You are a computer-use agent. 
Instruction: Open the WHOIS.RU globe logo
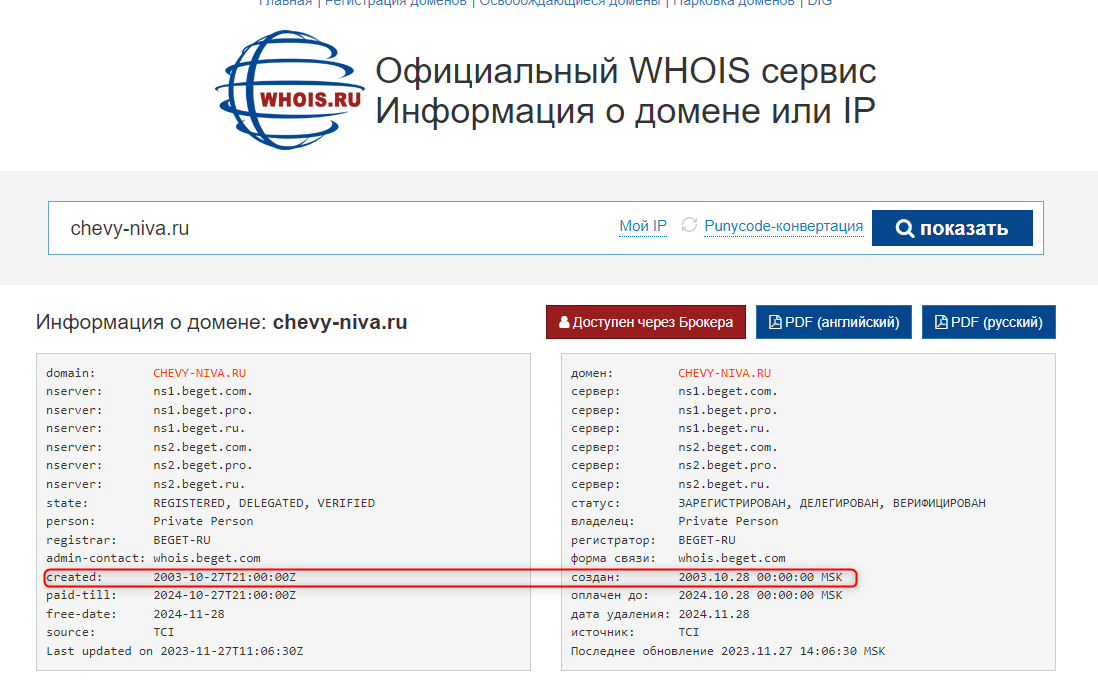[x=290, y=90]
